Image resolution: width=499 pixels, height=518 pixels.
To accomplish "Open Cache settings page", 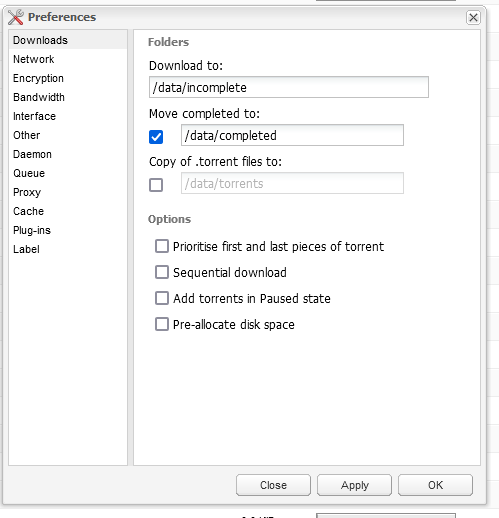I will point(68,211).
